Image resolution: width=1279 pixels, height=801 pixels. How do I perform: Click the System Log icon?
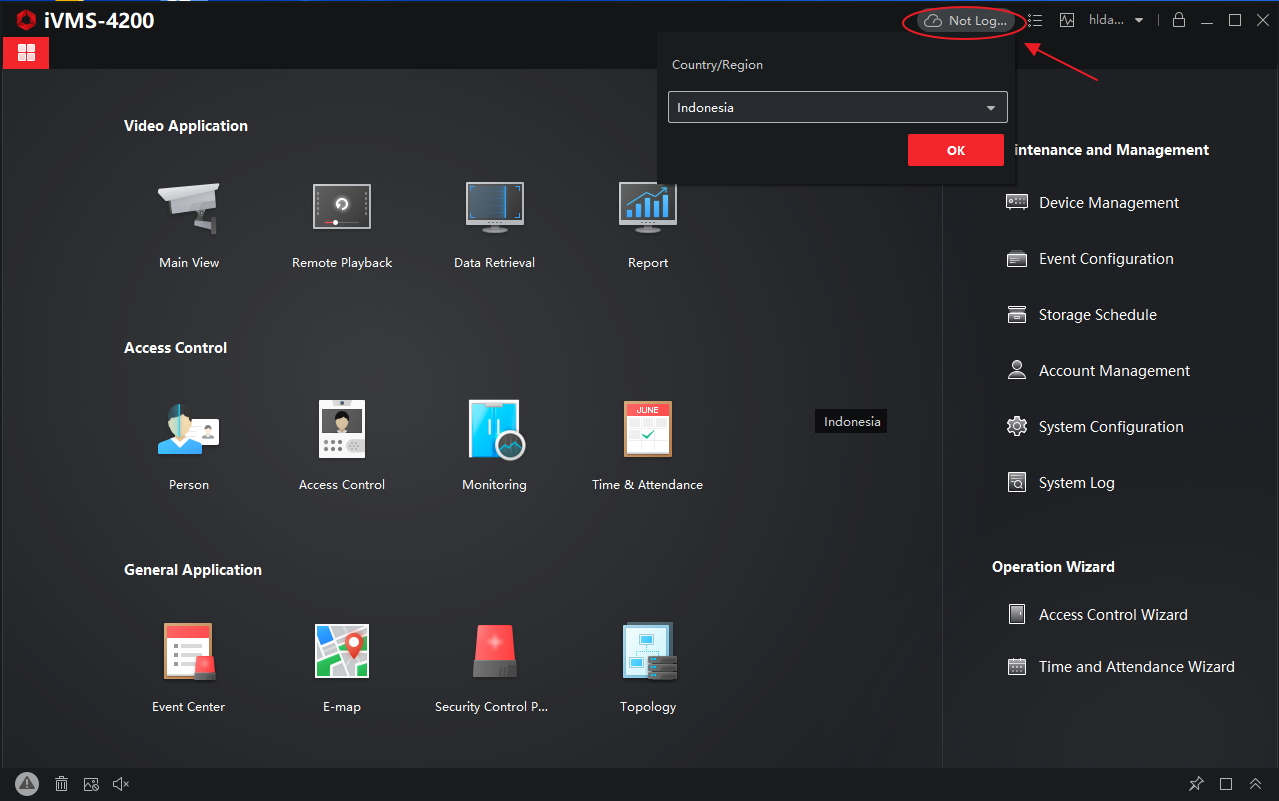coord(1017,482)
